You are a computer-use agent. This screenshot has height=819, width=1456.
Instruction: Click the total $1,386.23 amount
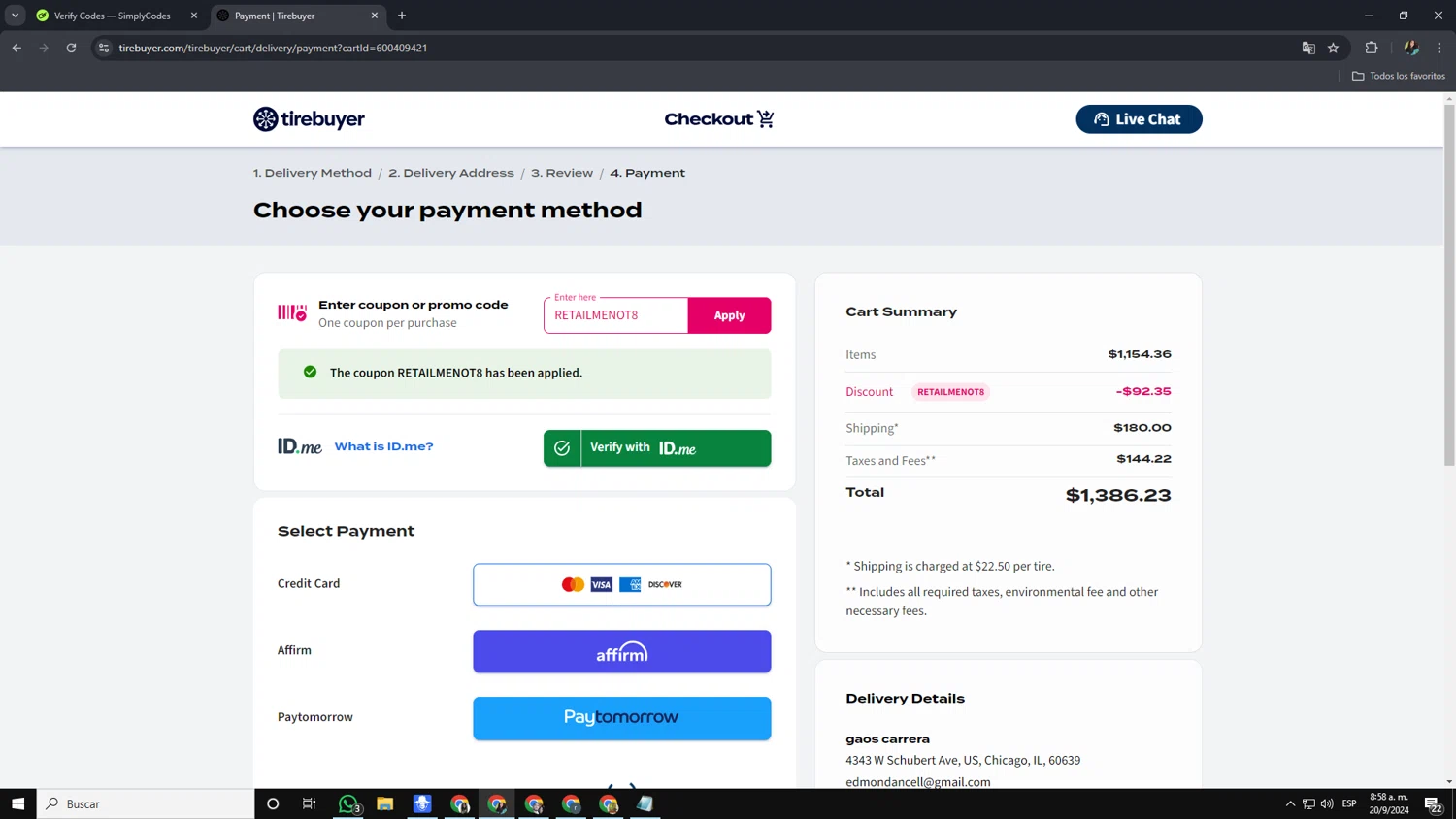[1118, 495]
